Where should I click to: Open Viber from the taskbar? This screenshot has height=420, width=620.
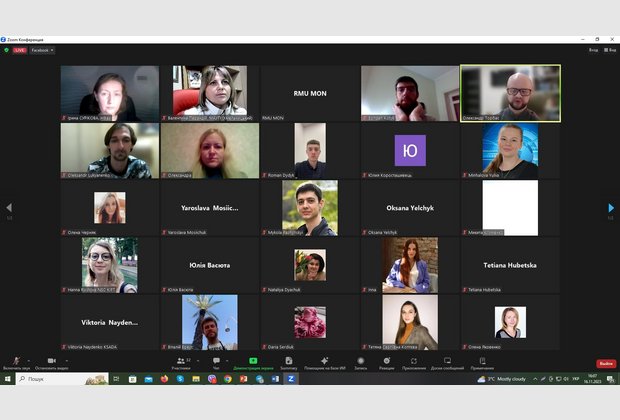pyautogui.click(x=212, y=379)
